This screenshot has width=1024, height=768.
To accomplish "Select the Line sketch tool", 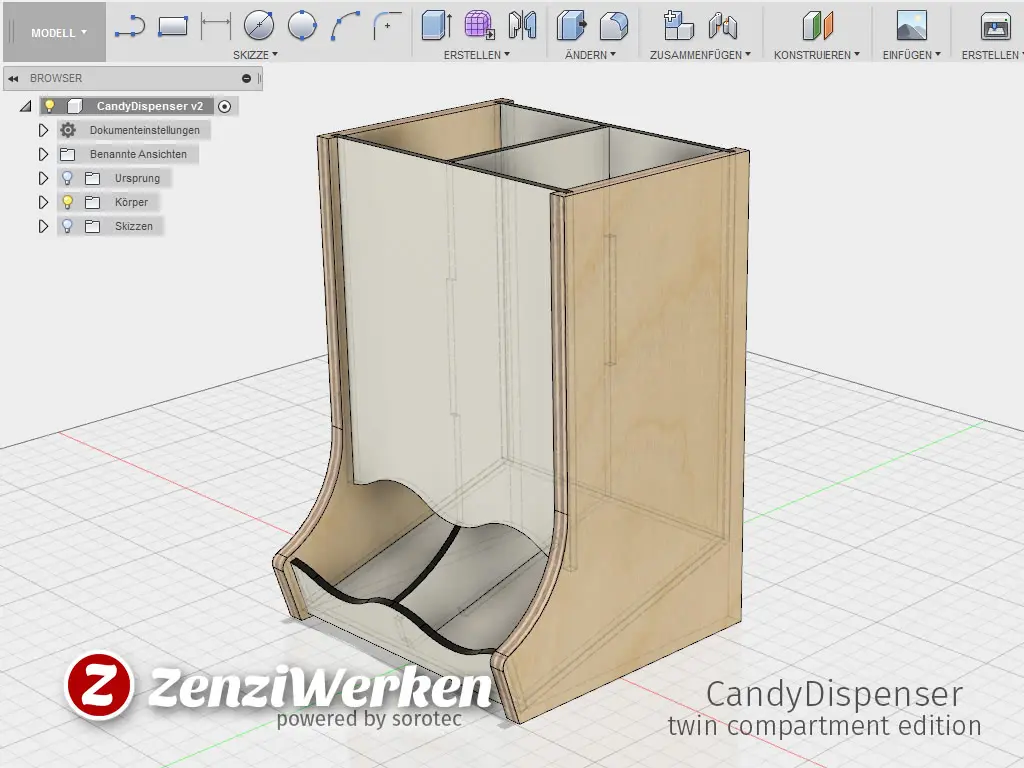I will pyautogui.click(x=129, y=27).
